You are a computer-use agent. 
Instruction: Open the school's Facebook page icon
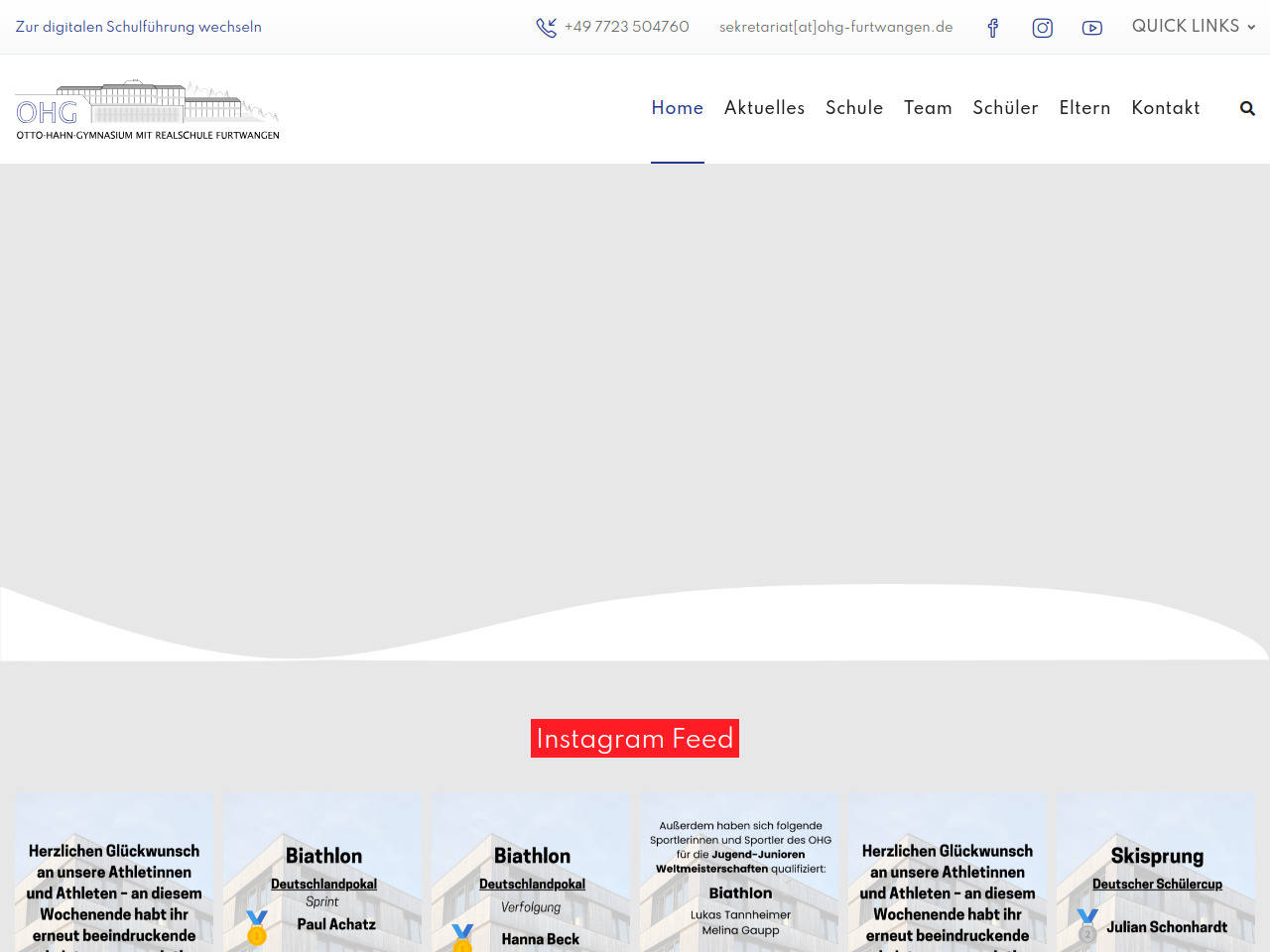992,28
